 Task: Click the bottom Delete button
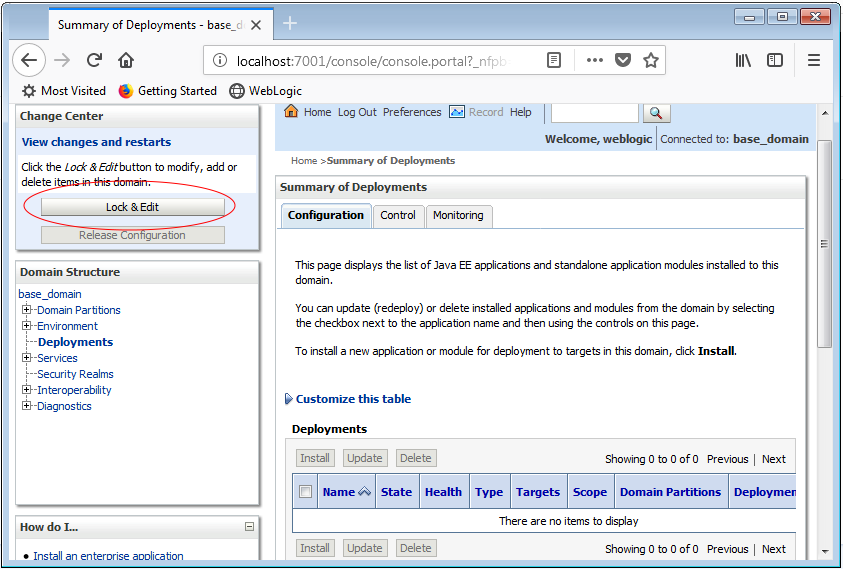[416, 548]
